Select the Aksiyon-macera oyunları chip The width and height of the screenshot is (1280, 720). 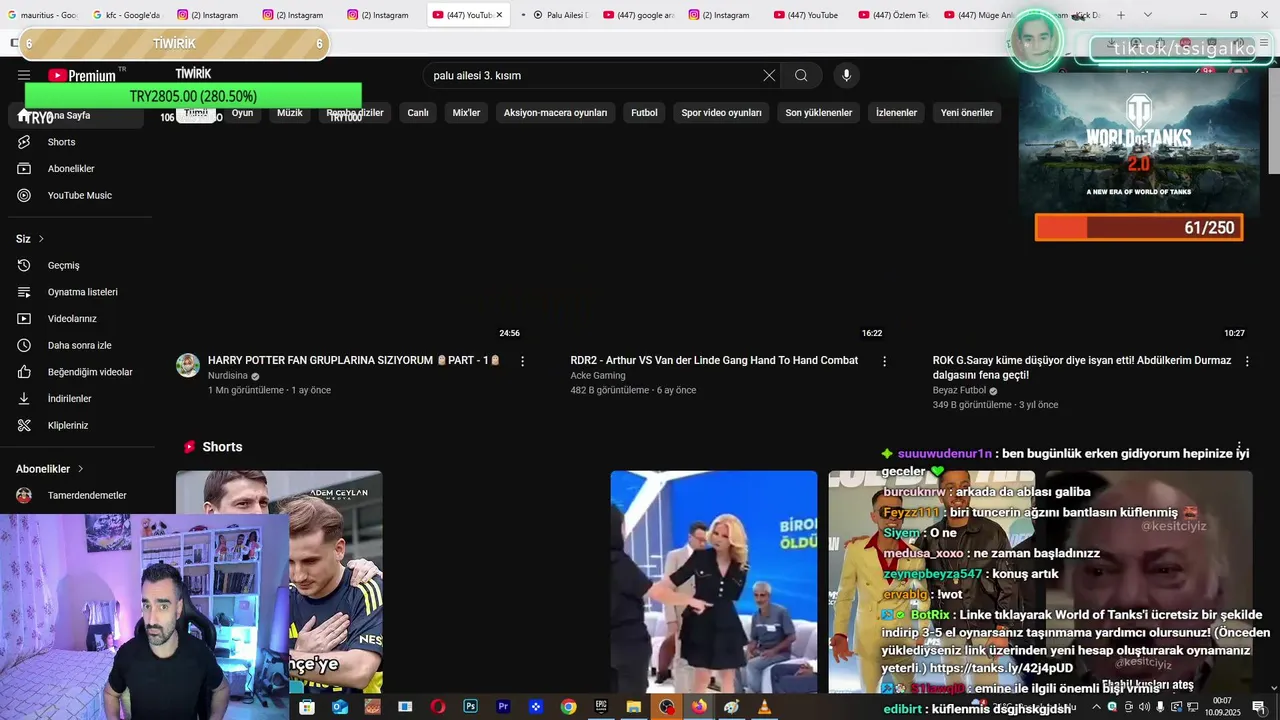[555, 113]
